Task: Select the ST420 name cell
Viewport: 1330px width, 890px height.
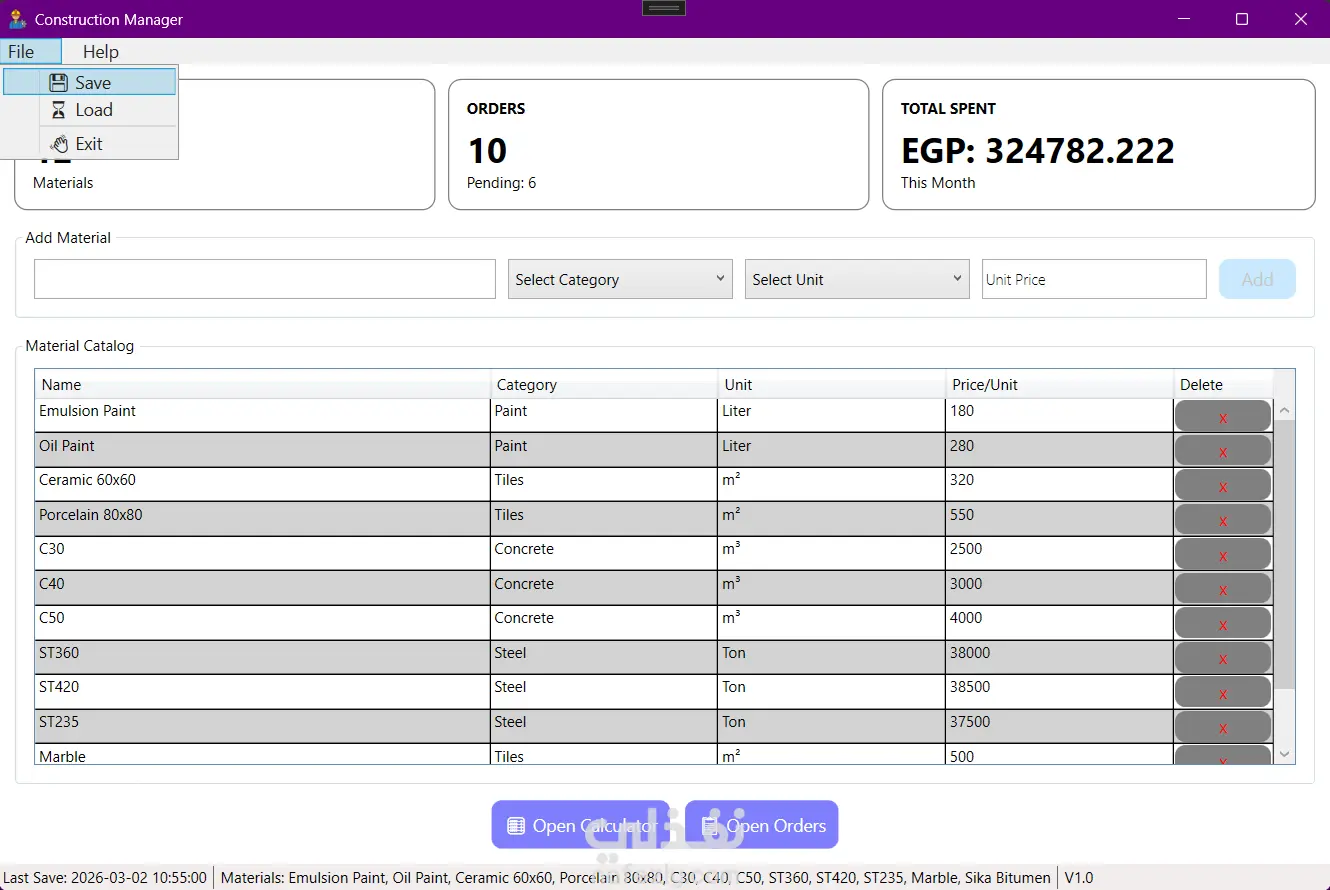Action: point(263,691)
